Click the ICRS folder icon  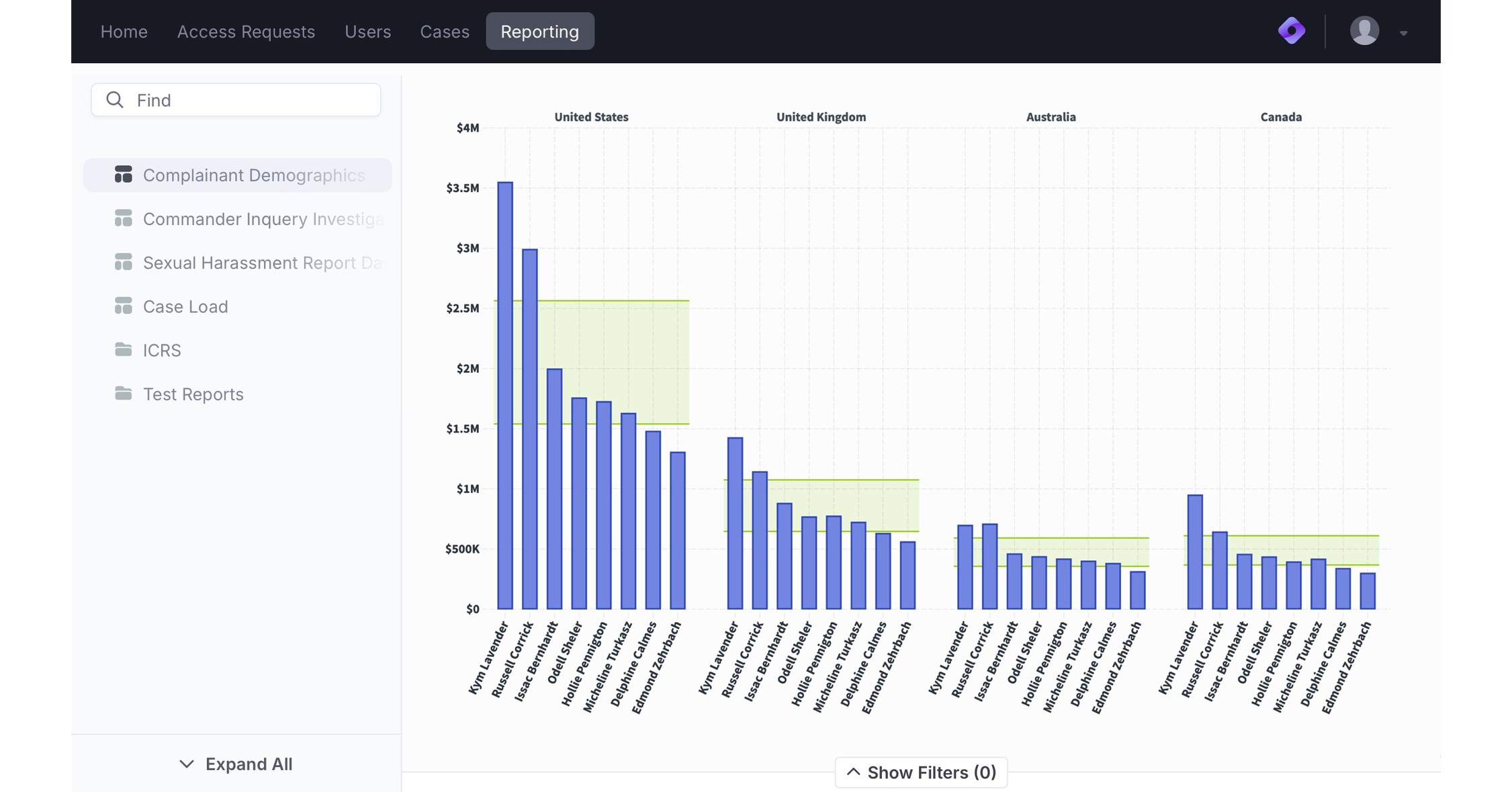click(123, 349)
